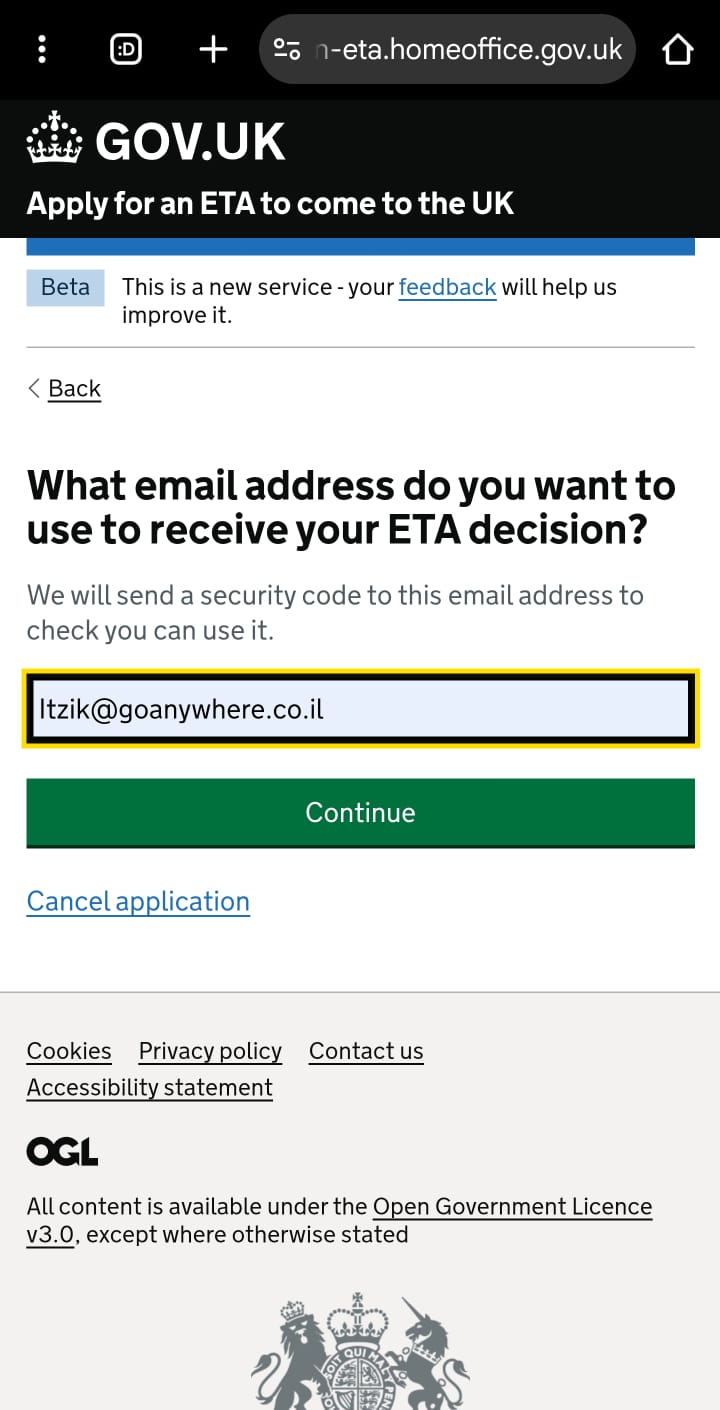This screenshot has height=1410, width=720.
Task: Tap the browser home icon
Action: 678,49
